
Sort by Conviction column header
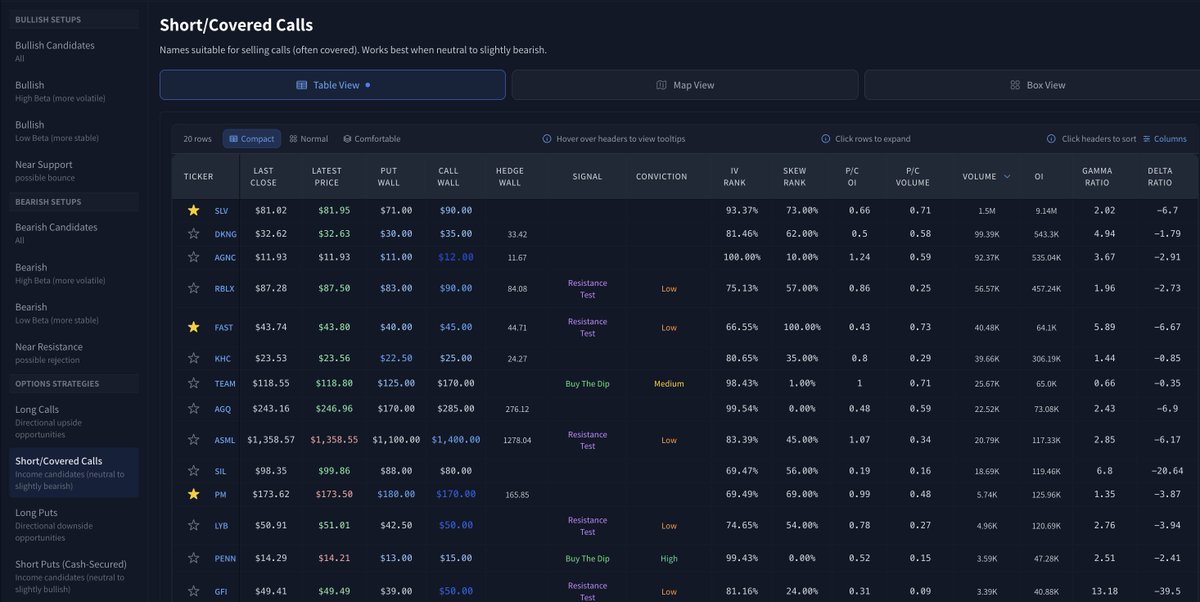661,176
